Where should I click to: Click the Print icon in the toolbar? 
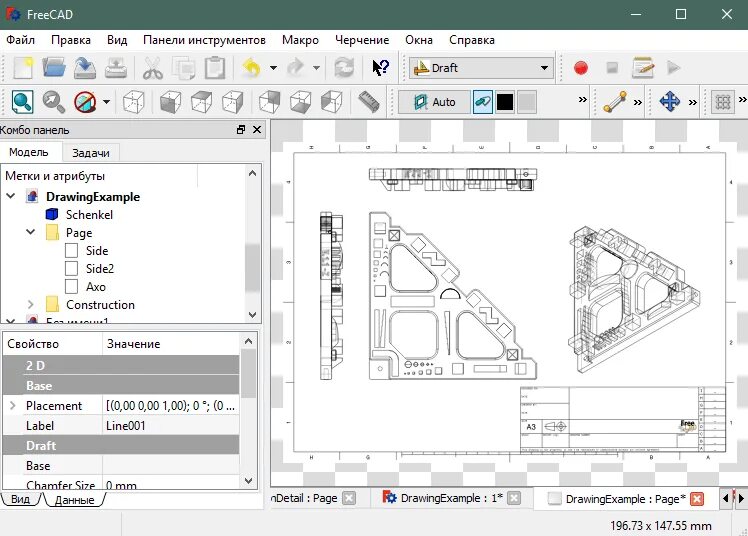(x=115, y=68)
